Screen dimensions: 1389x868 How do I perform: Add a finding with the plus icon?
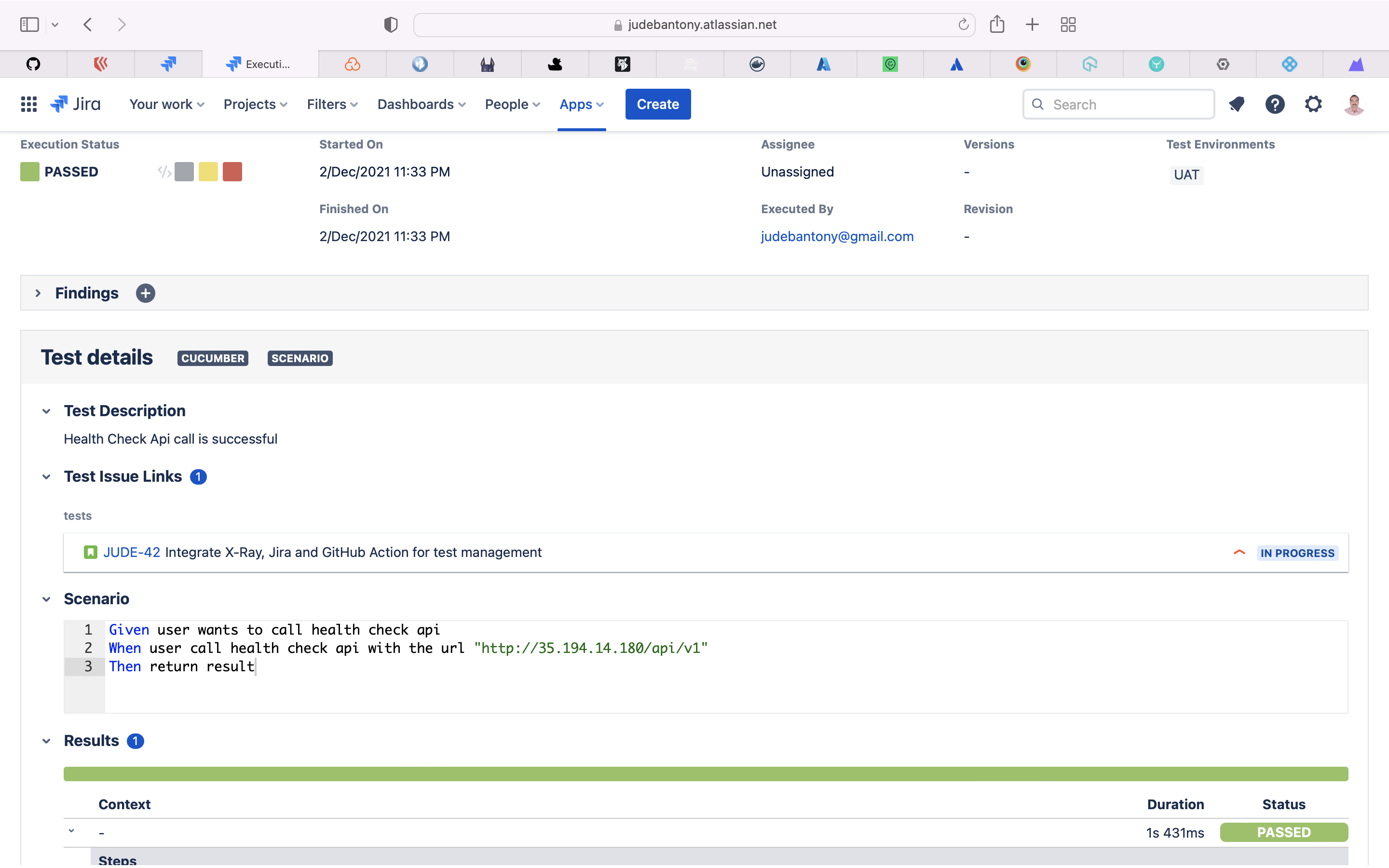(145, 293)
